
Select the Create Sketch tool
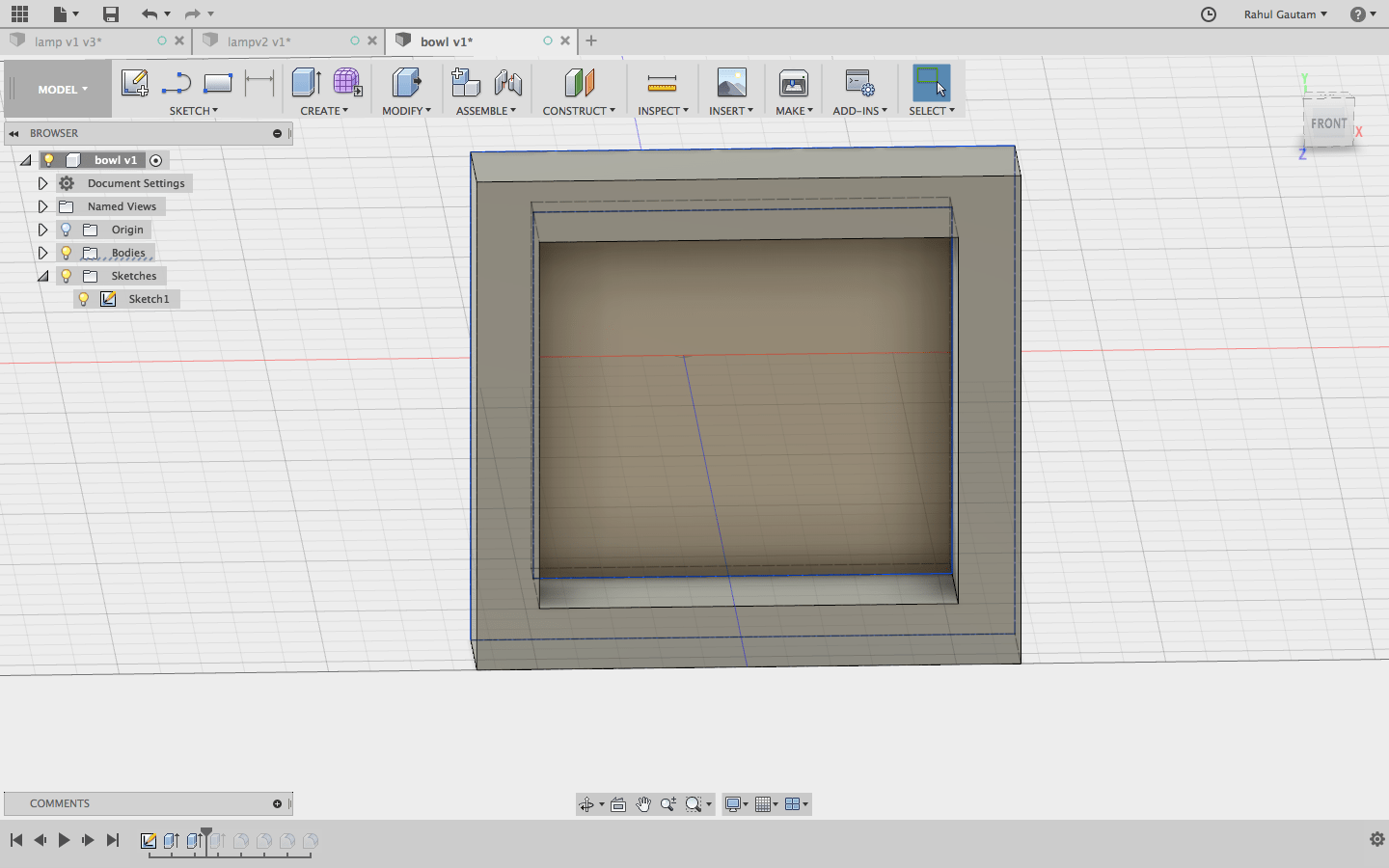click(x=134, y=83)
